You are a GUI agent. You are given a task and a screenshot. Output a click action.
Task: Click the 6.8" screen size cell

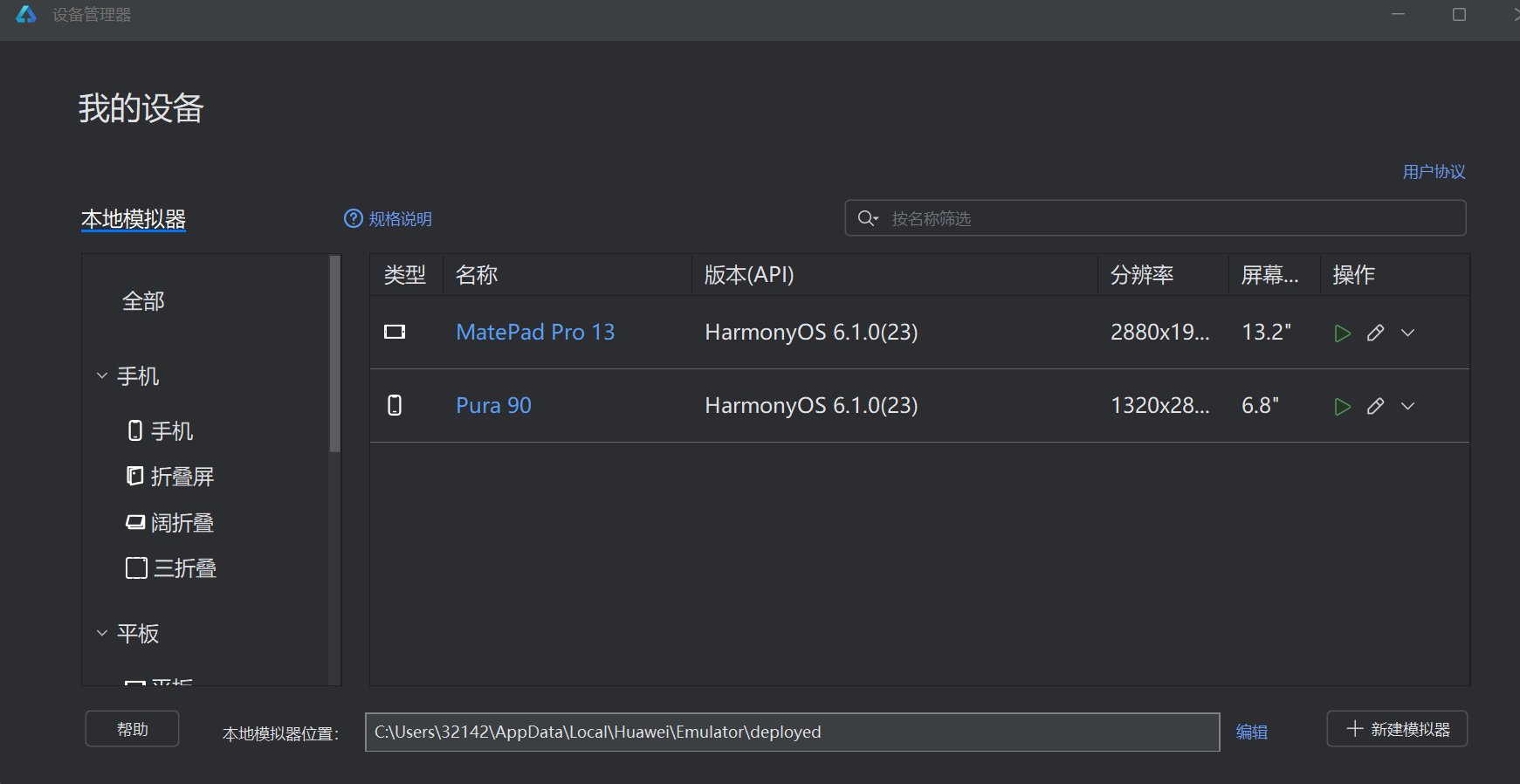[x=1261, y=405]
